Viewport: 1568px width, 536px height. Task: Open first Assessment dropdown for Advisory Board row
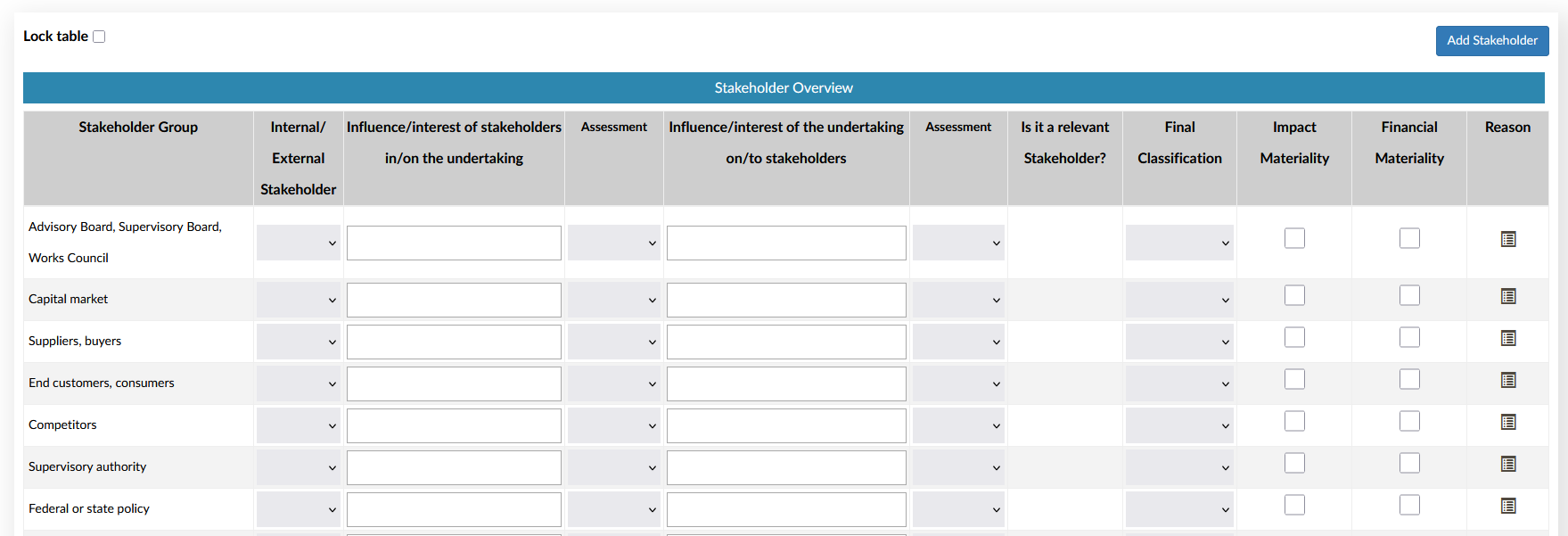[x=614, y=243]
